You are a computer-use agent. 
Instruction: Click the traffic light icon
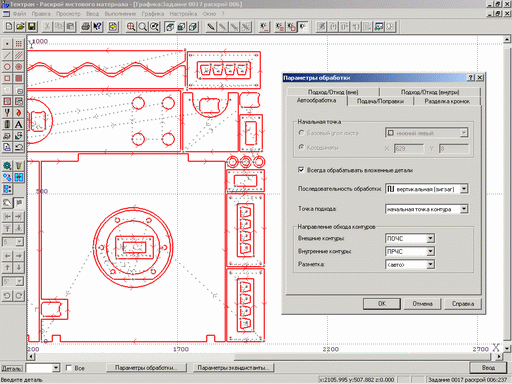(7, 124)
